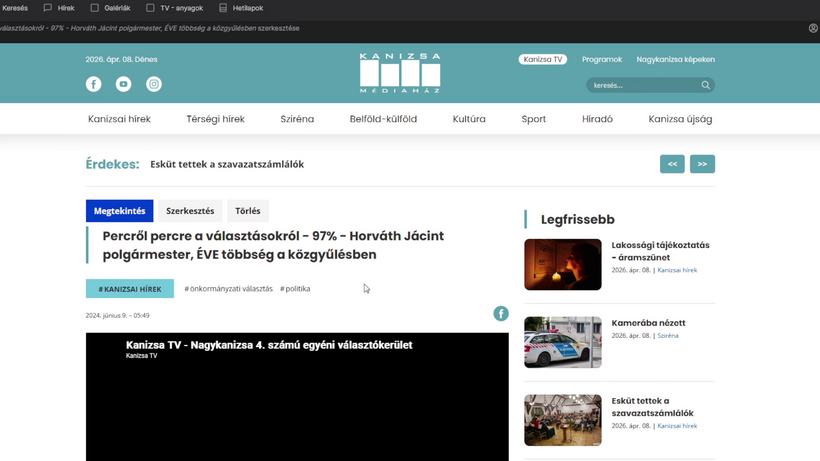Open the sidebar headline Esküt tettek a szavazatszámlálók
The height and width of the screenshot is (461, 820).
pos(653,407)
